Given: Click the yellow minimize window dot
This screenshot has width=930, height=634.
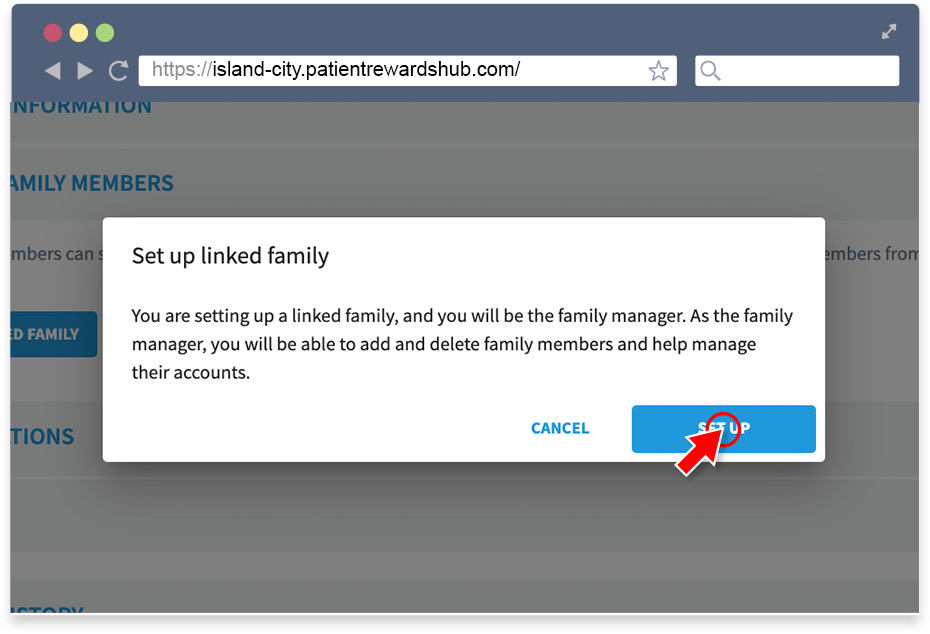Looking at the screenshot, I should (x=79, y=33).
